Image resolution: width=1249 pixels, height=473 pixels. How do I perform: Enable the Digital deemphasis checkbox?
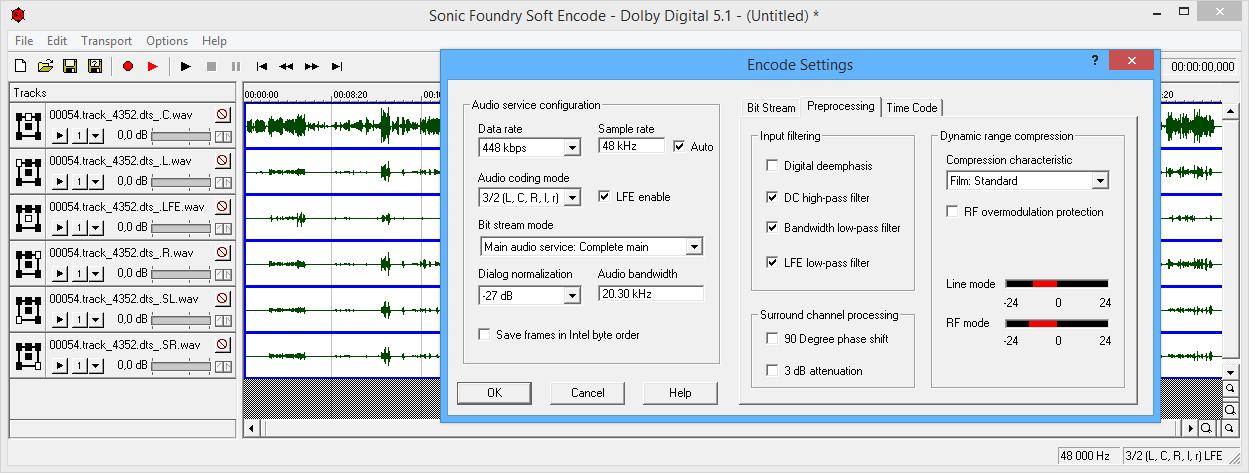click(772, 165)
